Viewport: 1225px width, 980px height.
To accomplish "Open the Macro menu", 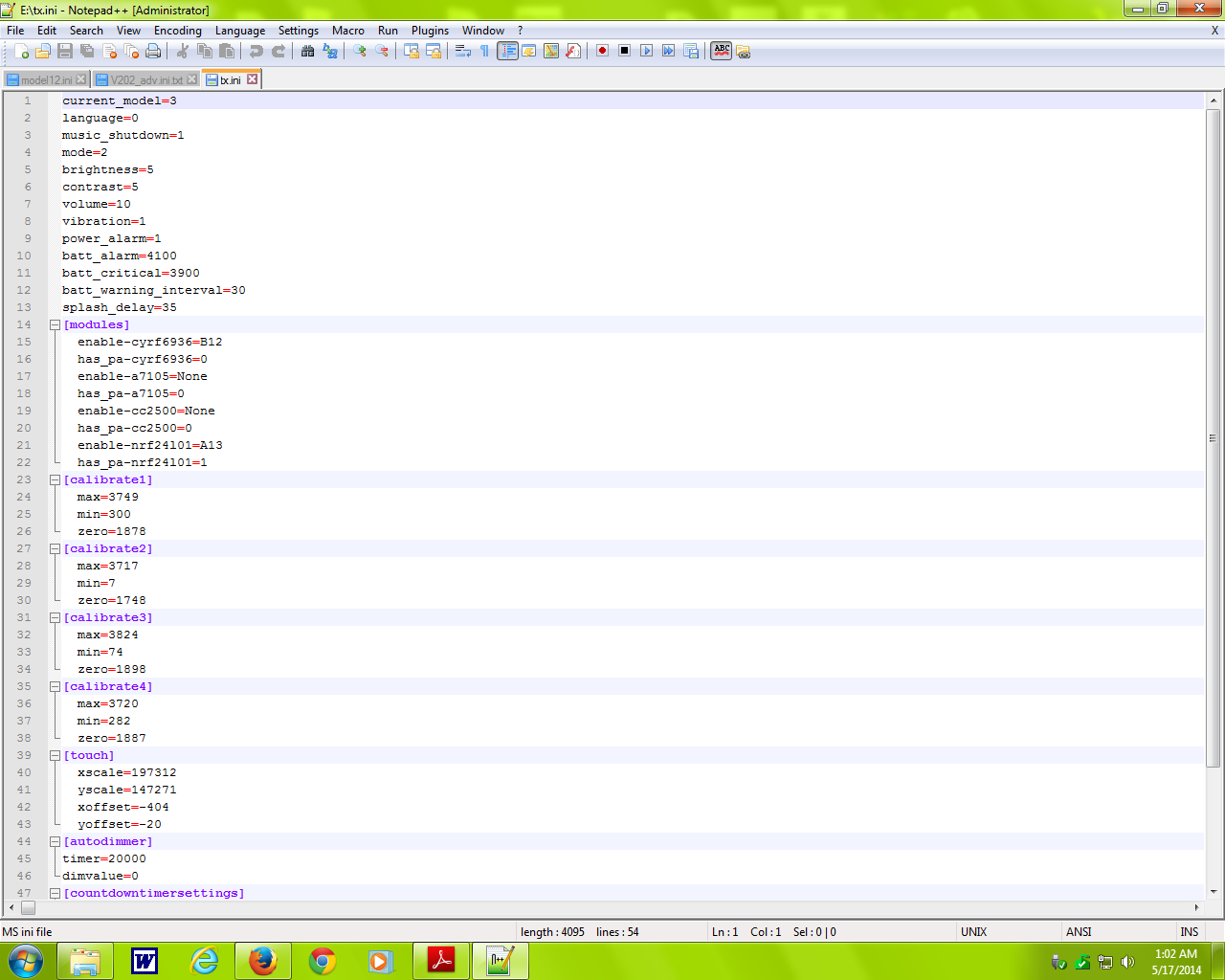I will coord(348,31).
